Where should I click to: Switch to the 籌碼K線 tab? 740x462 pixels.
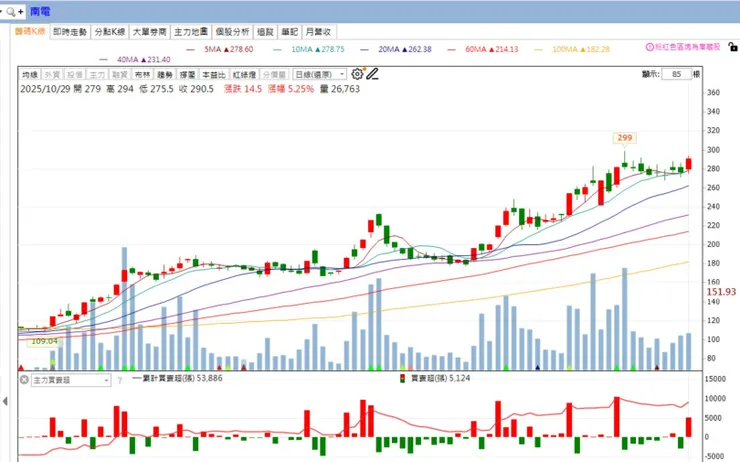pos(30,32)
